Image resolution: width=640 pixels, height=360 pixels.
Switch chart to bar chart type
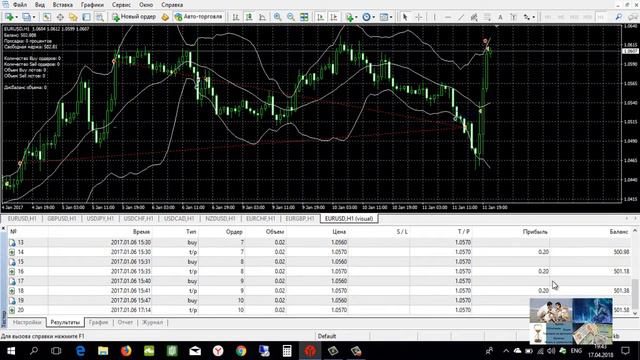236,17
